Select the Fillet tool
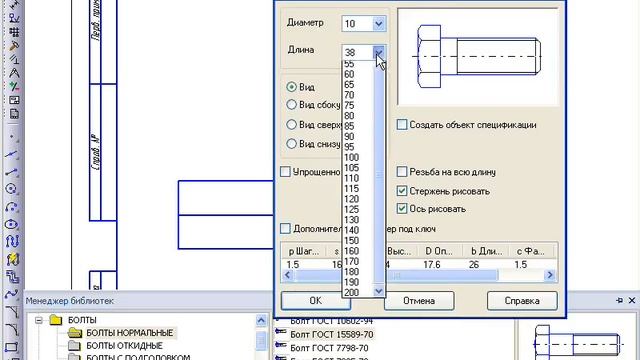Screen dimensions: 640x360 (12, 329)
